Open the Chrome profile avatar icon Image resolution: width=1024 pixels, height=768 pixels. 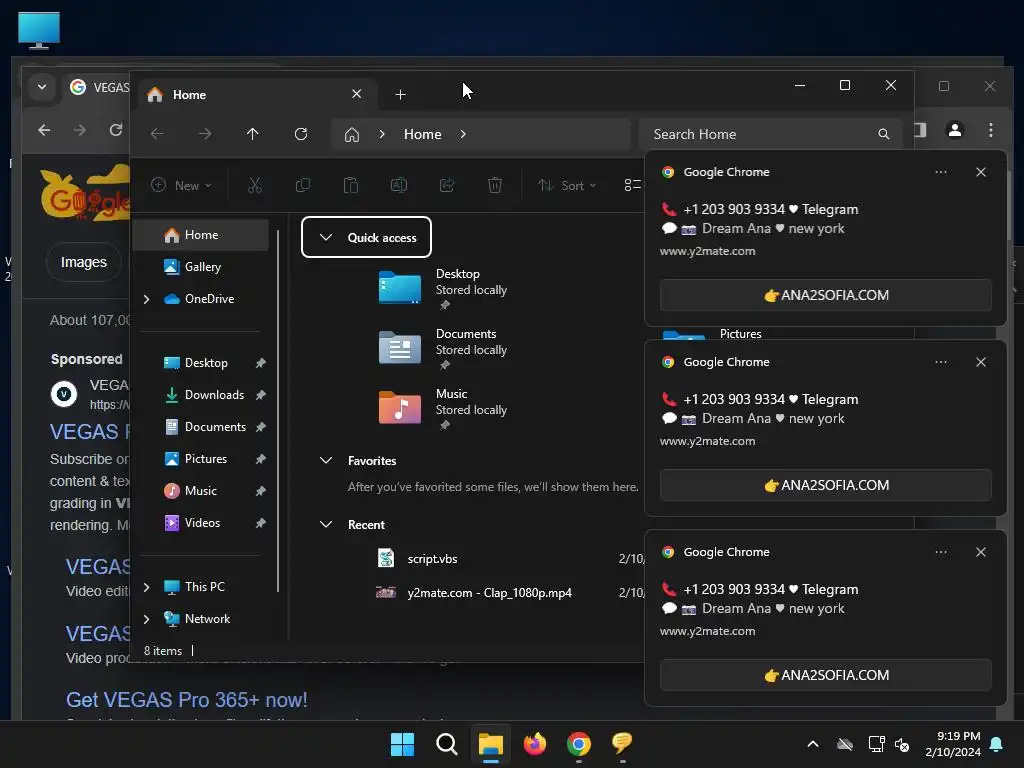pyautogui.click(x=955, y=130)
